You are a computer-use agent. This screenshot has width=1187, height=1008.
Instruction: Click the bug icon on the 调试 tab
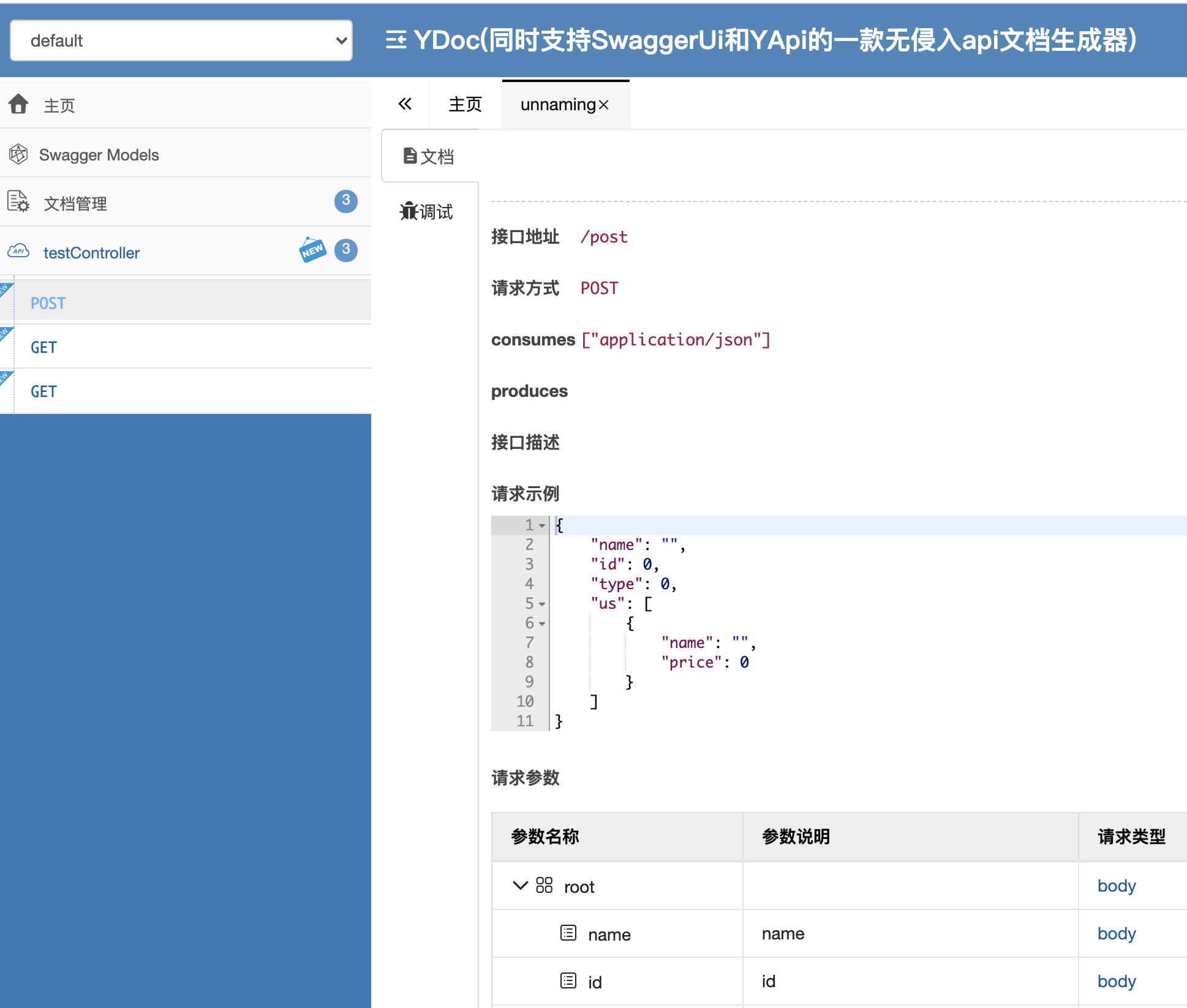pos(409,211)
